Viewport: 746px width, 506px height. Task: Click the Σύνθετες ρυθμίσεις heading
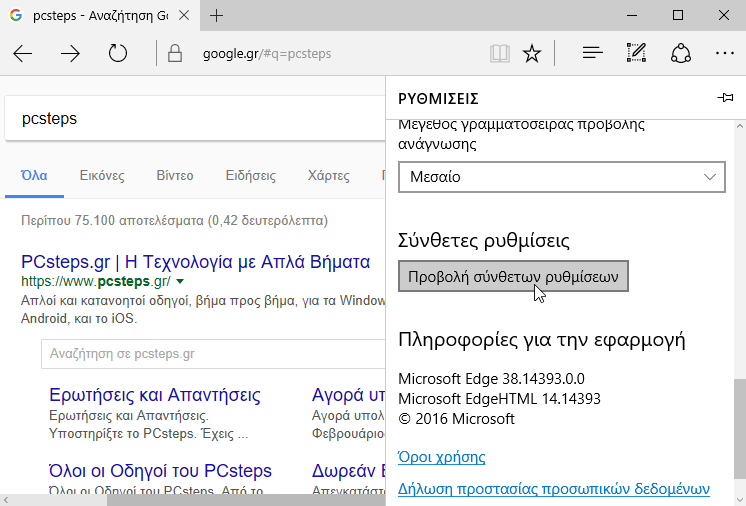pos(484,240)
